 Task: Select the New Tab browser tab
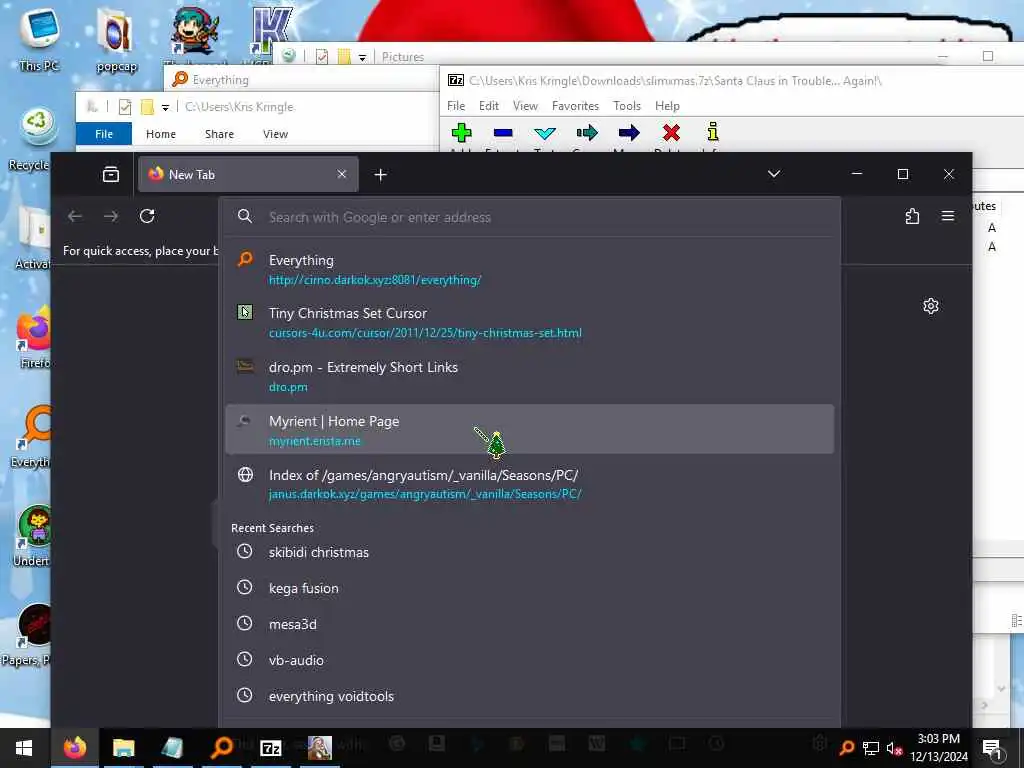tap(248, 174)
